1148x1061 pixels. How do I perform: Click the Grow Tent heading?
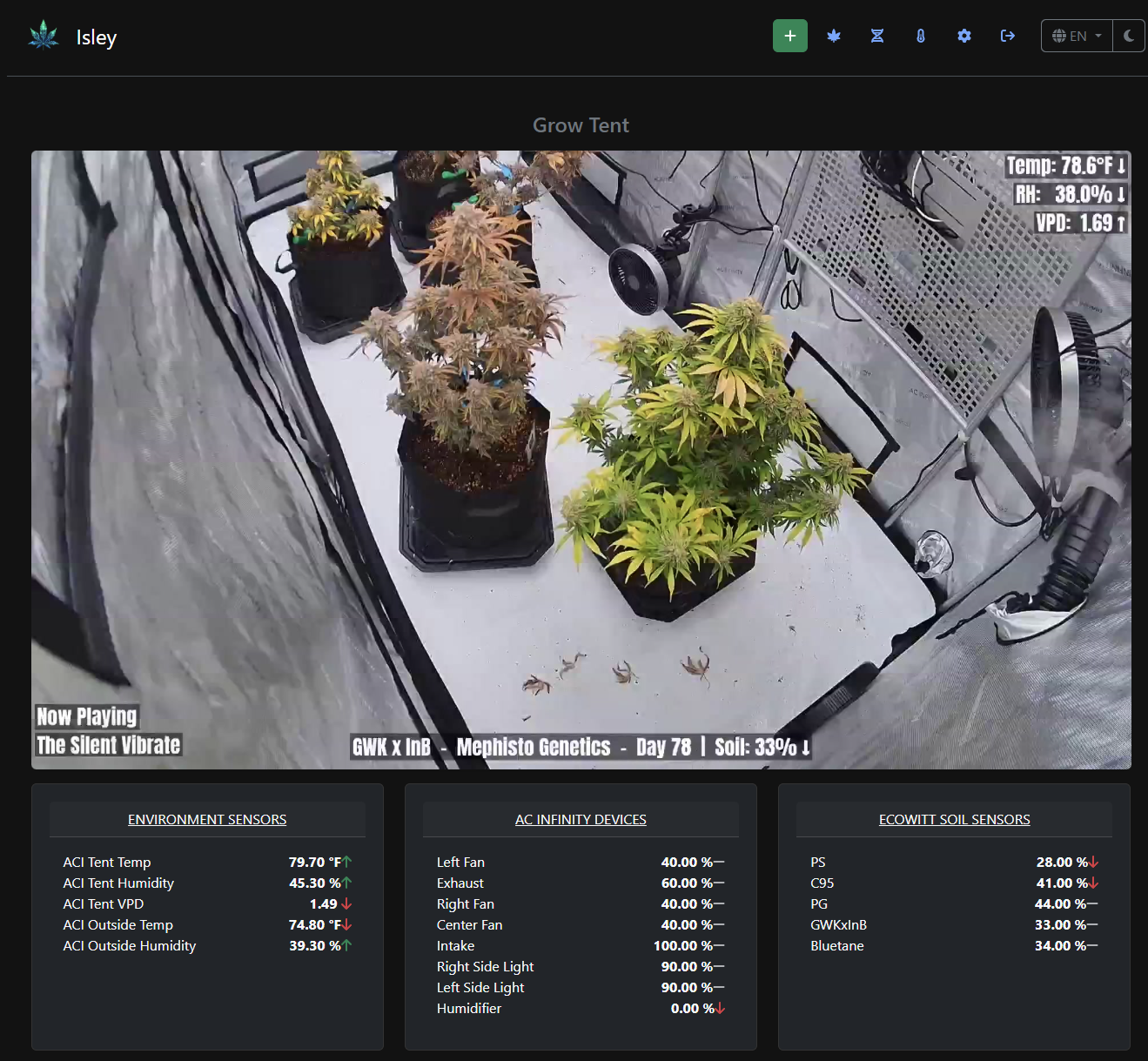(581, 124)
